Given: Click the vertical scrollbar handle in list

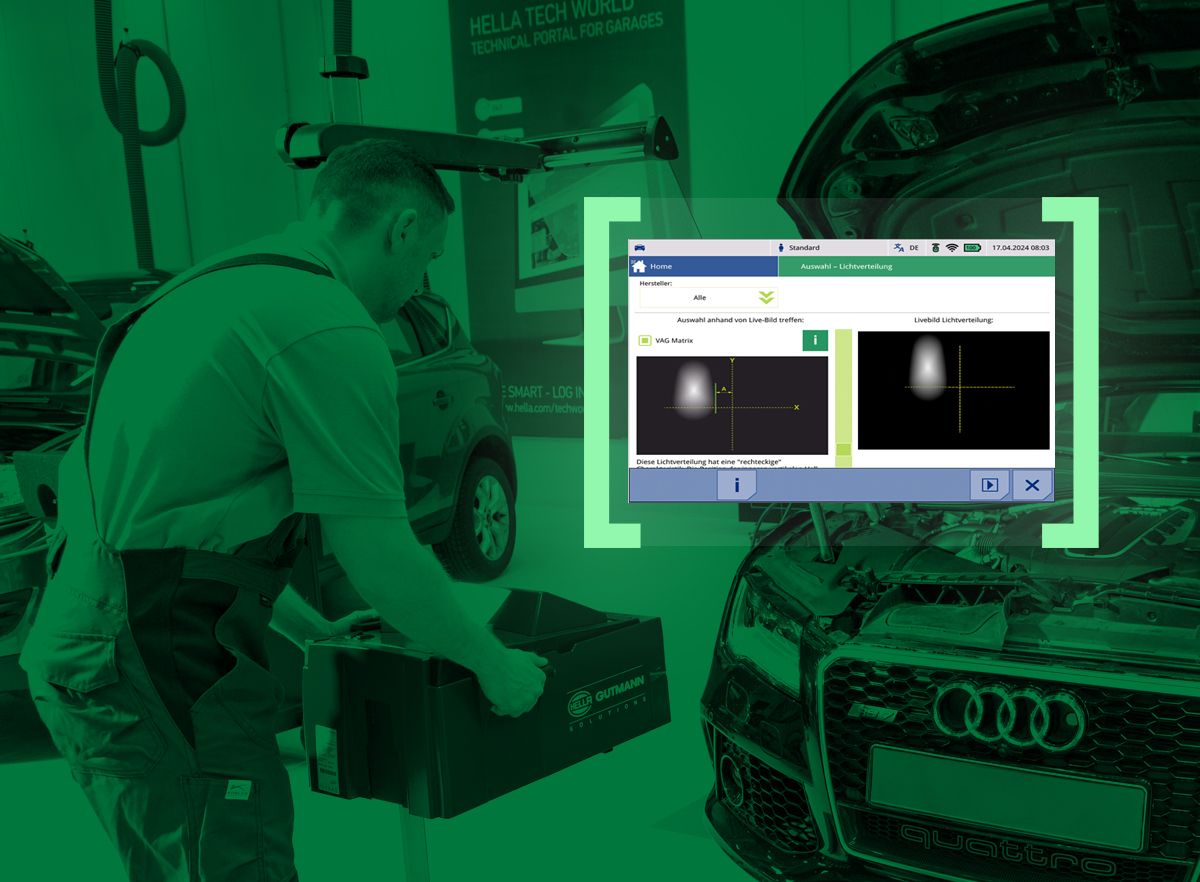Looking at the screenshot, I should tap(843, 450).
